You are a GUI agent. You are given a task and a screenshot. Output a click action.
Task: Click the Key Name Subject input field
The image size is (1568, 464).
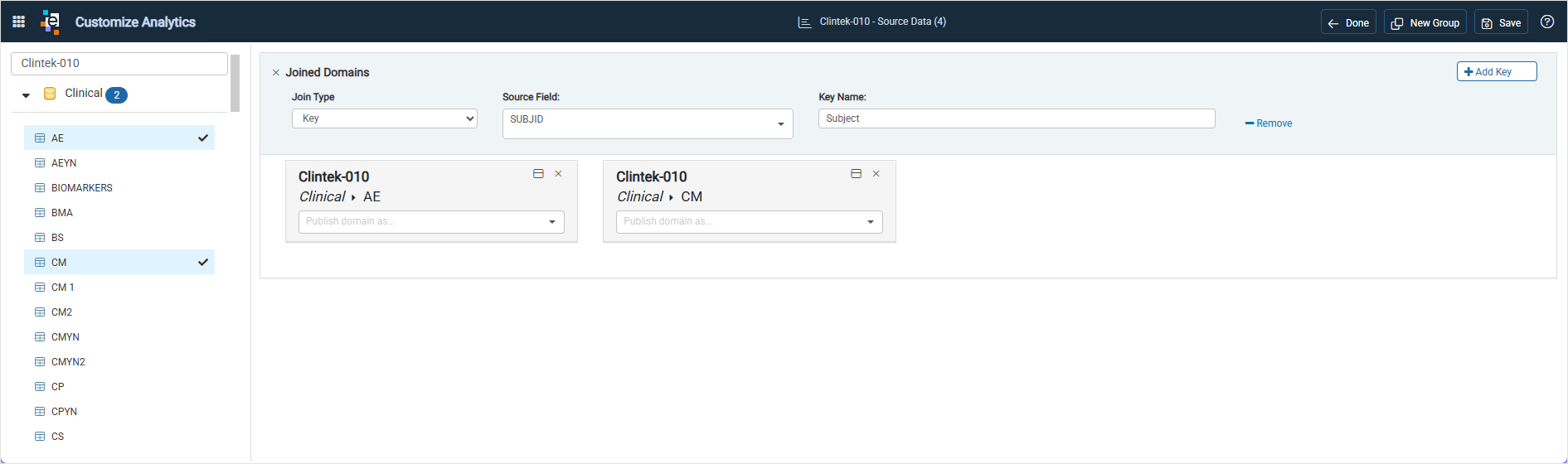tap(1017, 118)
